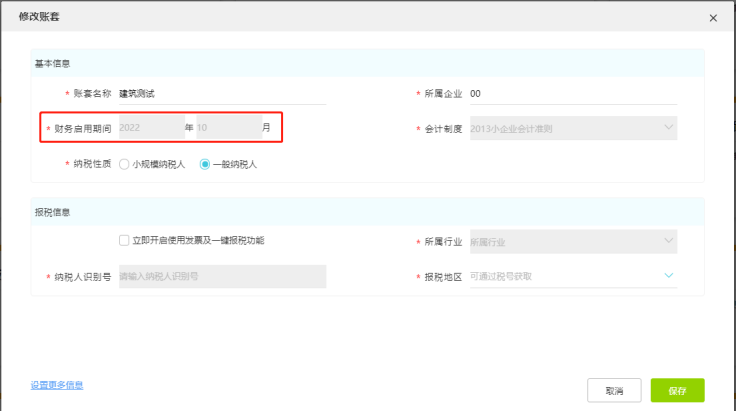Click the 财务启用期间 field label
The width and height of the screenshot is (736, 411).
pos(83,129)
